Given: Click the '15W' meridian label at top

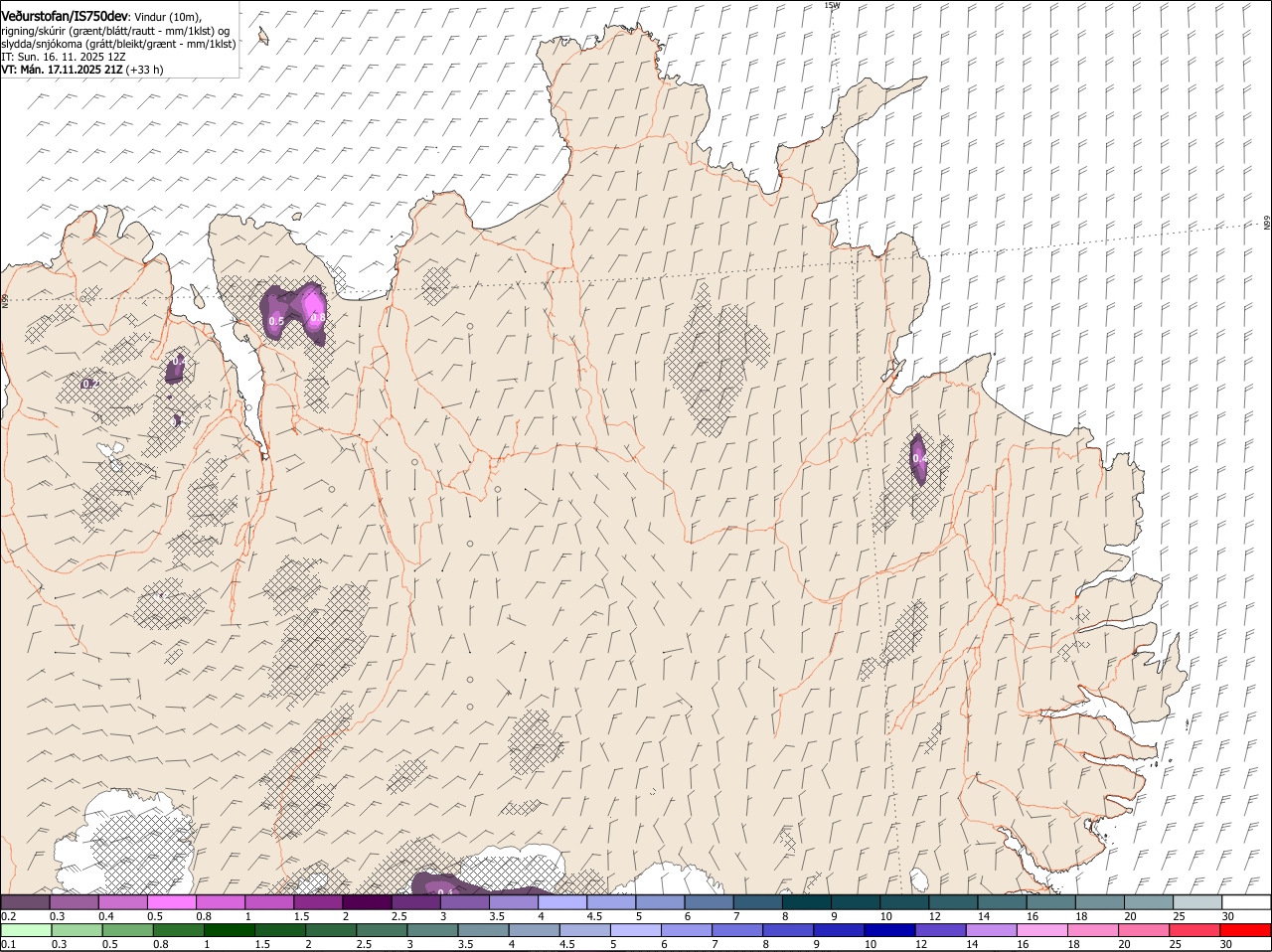Looking at the screenshot, I should point(832,5).
